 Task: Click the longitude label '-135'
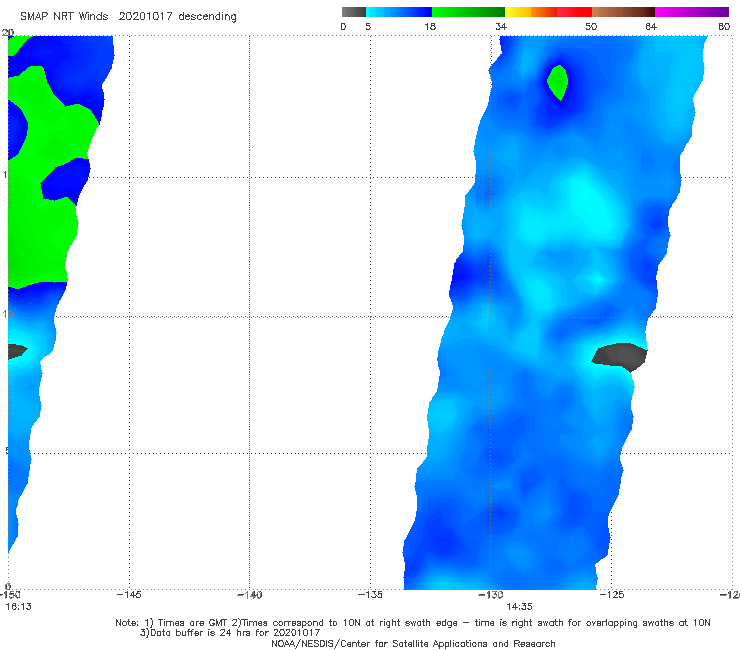370,595
